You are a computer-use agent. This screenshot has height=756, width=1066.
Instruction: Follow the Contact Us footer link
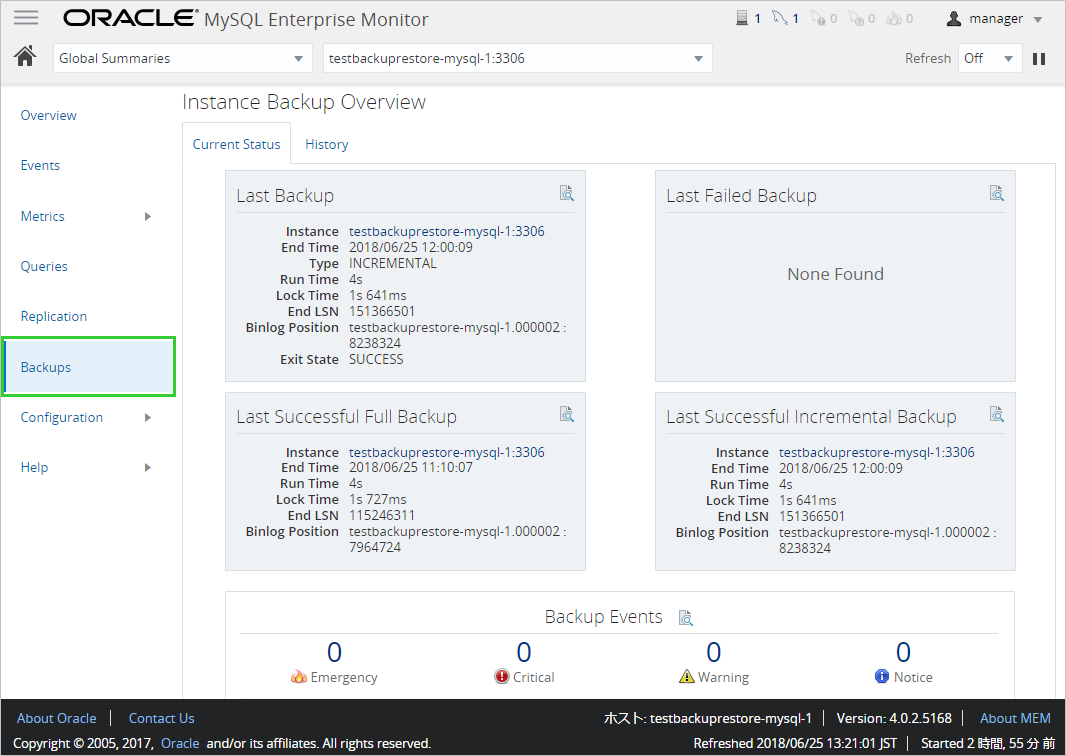click(161, 718)
